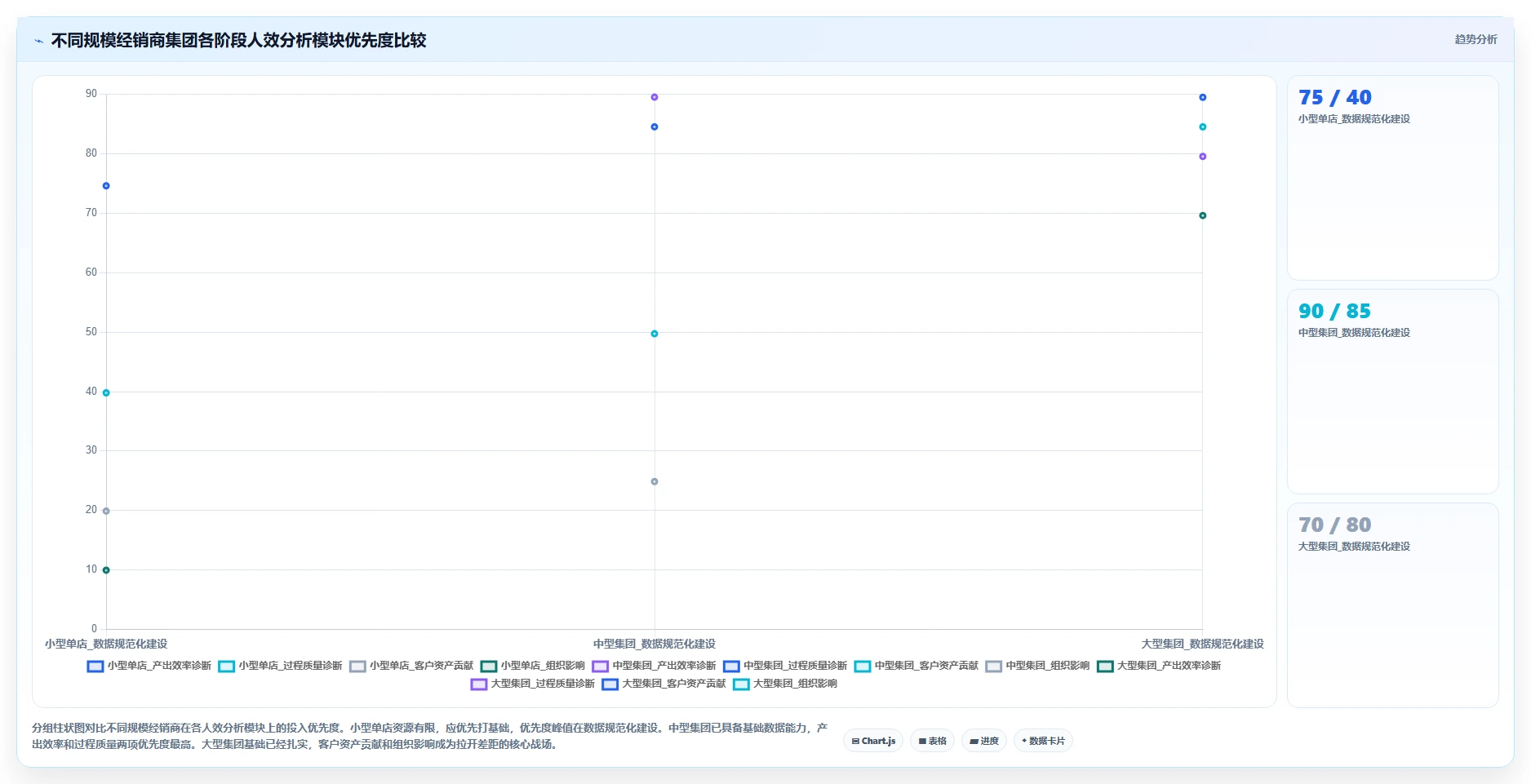Screen dimensions: 1531x784
Task: Select the blue 85 data point for 中型集团
Action: 655,126
